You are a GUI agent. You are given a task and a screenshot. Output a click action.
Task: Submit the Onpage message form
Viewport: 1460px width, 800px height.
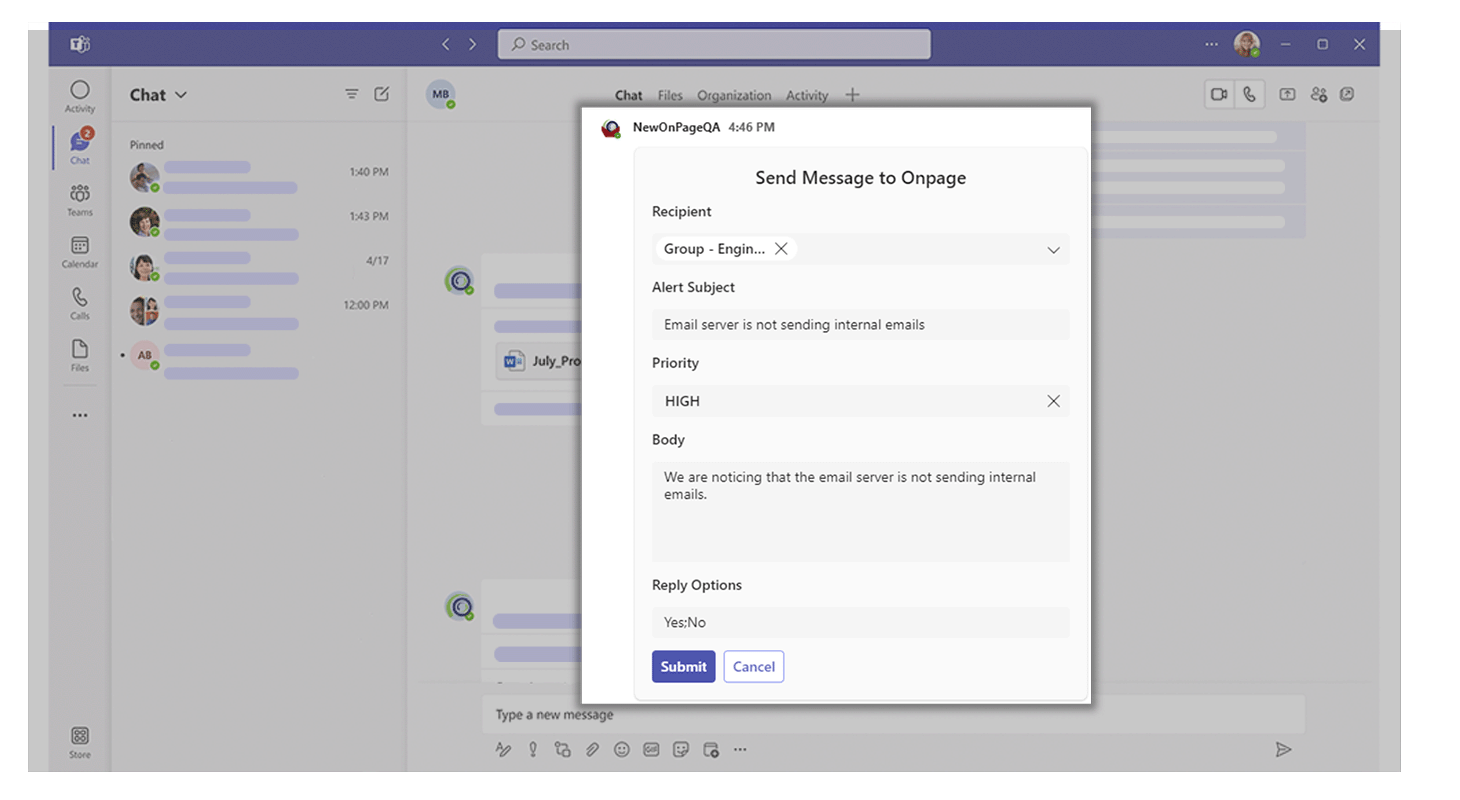[683, 666]
